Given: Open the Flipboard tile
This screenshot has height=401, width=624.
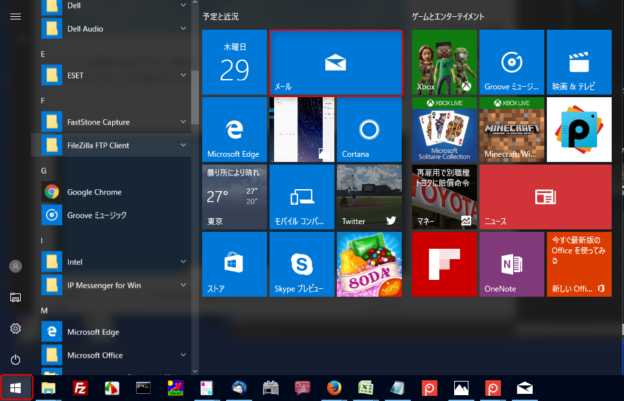Looking at the screenshot, I should tap(444, 265).
